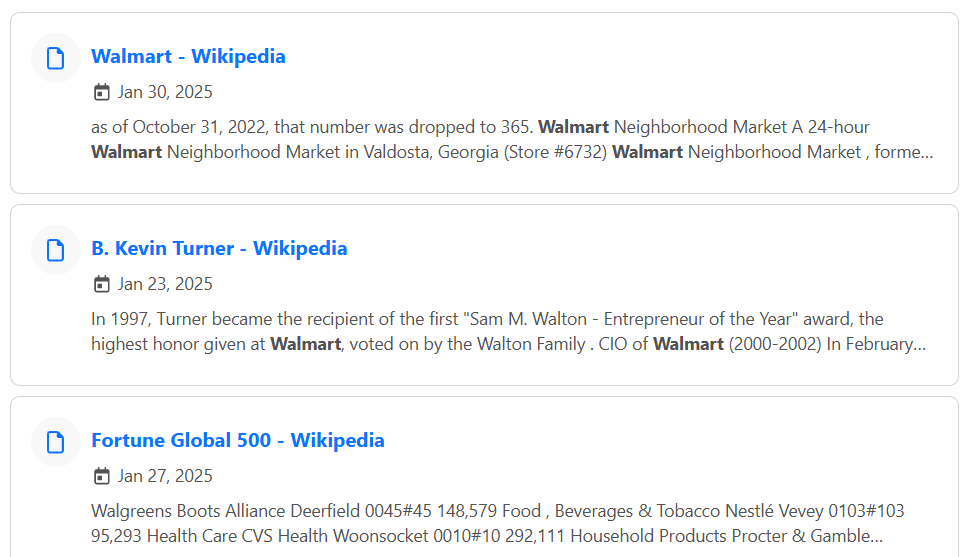Open the Fortune Global 500 - Wikipedia link
Image resolution: width=977 pixels, height=557 pixels.
238,440
